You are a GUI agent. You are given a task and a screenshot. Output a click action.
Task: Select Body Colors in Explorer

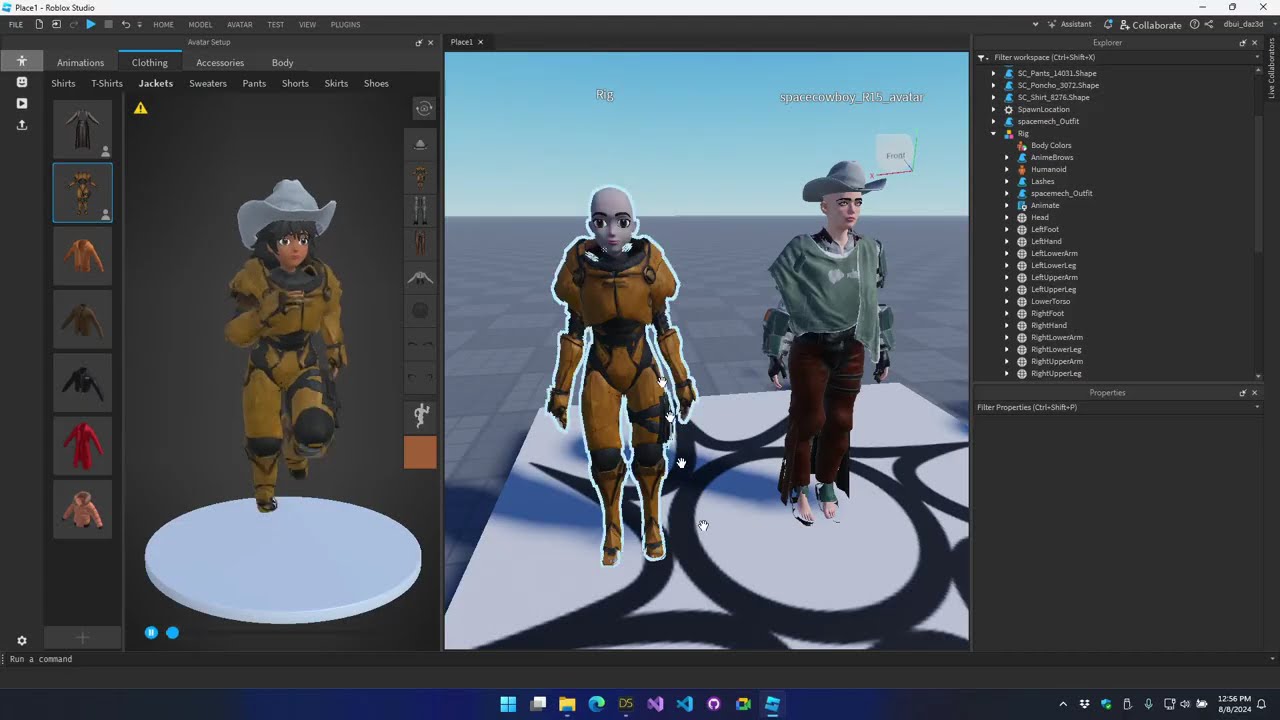(1050, 145)
